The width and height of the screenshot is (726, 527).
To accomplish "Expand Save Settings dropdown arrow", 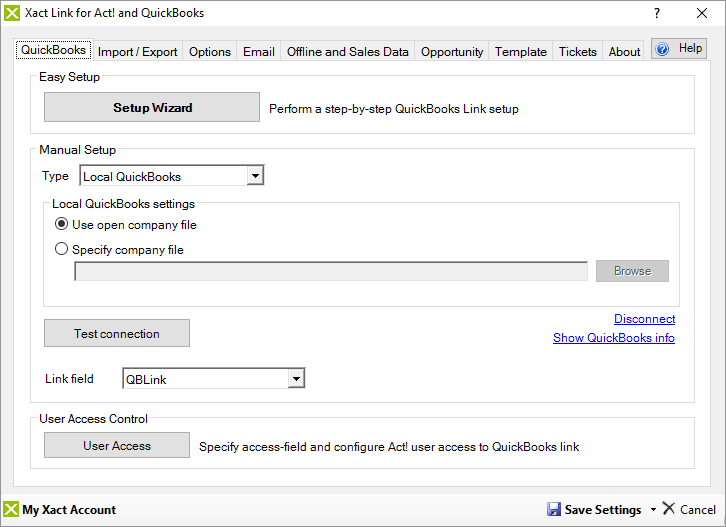I will coord(653,509).
